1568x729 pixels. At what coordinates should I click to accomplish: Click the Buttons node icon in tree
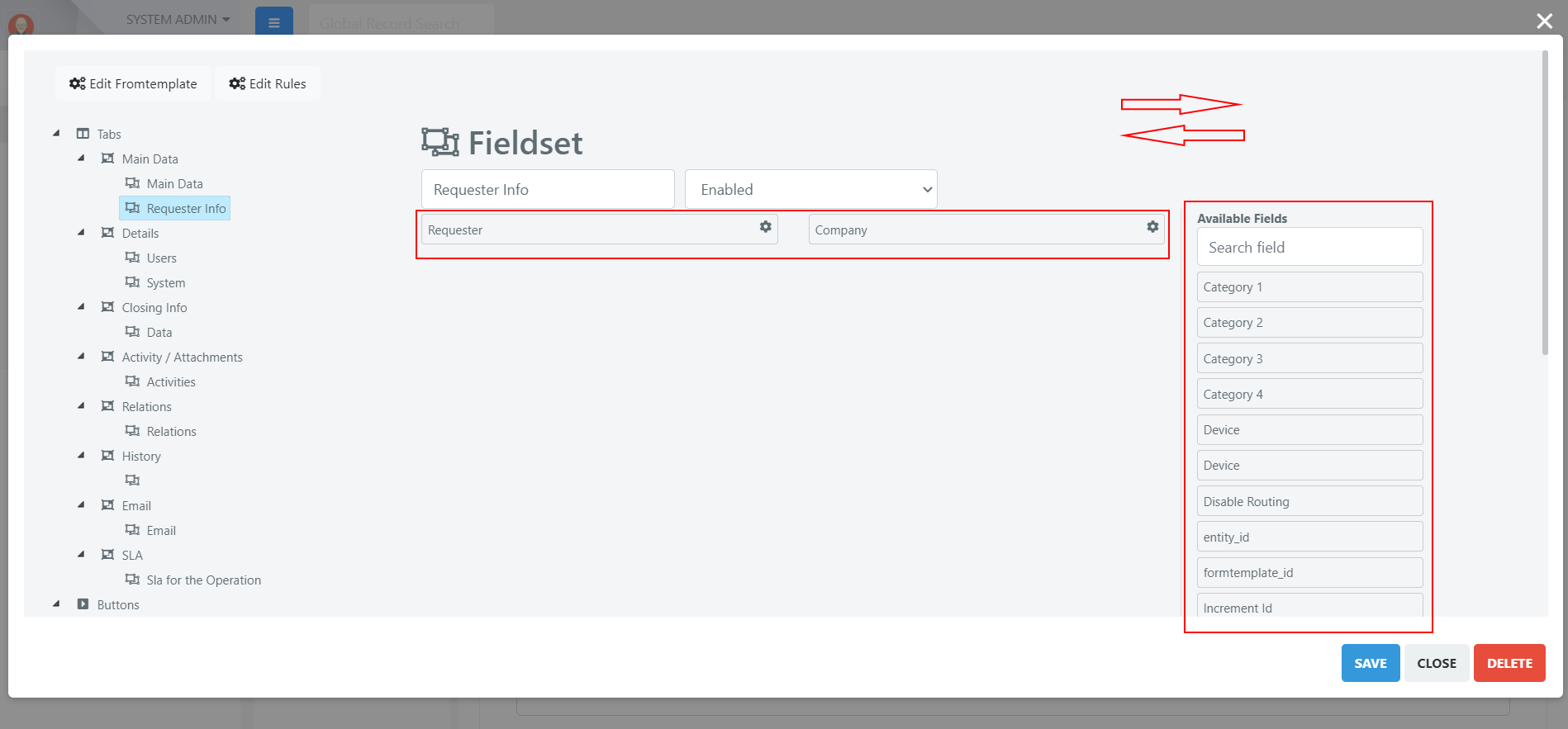(x=83, y=604)
